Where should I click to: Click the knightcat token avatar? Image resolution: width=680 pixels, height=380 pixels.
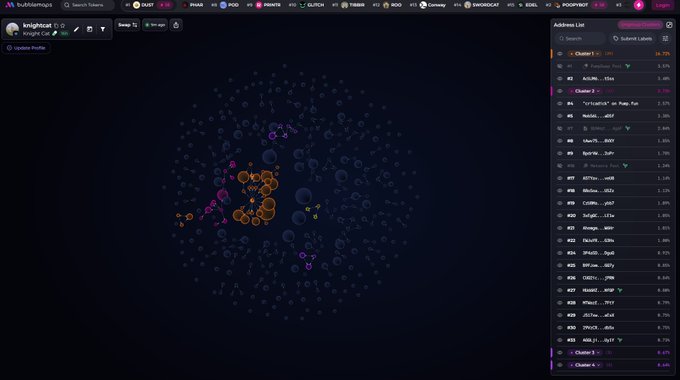[12, 29]
